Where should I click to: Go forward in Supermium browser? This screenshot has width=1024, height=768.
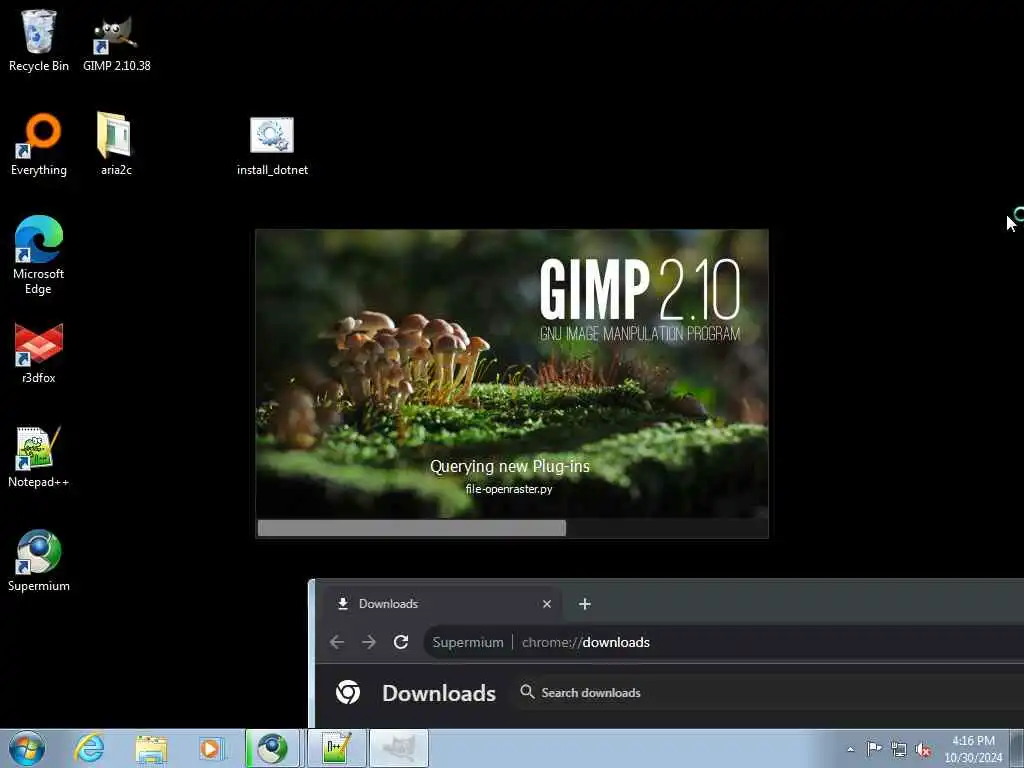(x=369, y=642)
